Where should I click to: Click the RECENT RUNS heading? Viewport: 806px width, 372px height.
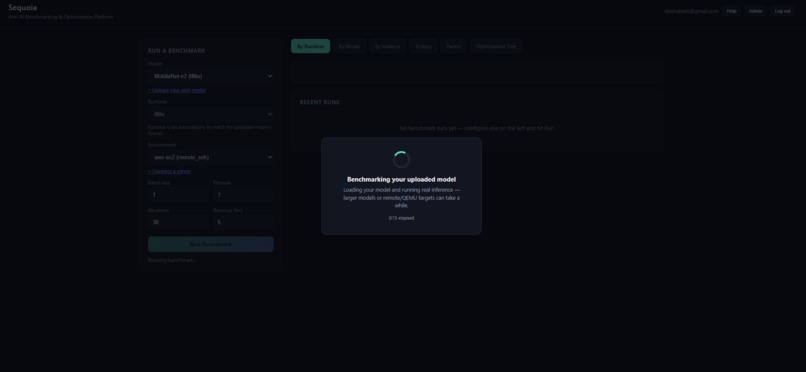320,102
